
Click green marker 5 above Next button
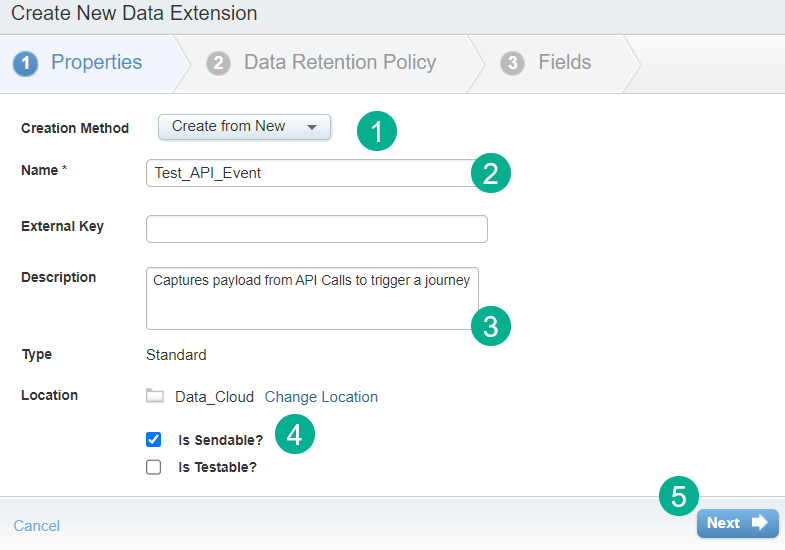(679, 495)
